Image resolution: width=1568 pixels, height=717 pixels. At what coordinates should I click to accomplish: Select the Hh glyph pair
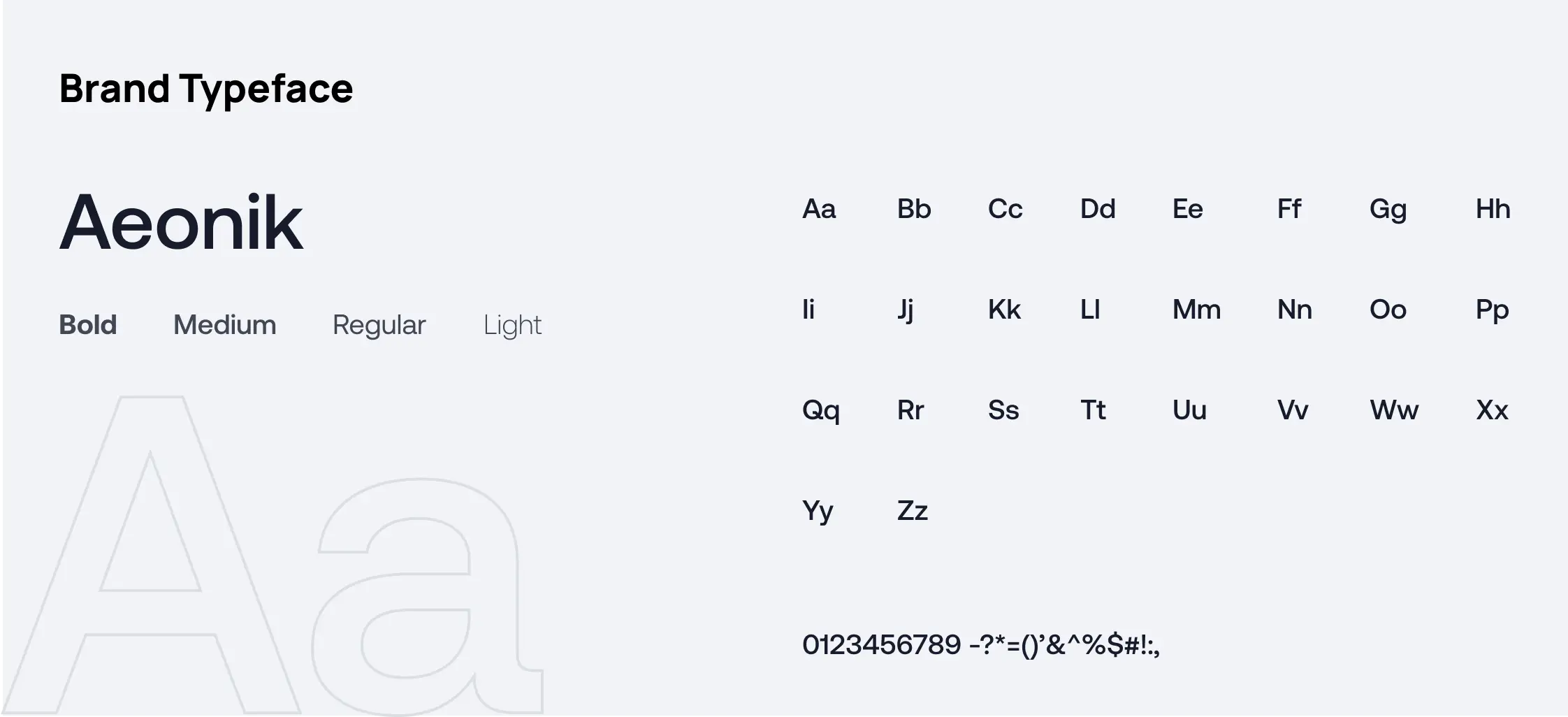tap(1493, 209)
